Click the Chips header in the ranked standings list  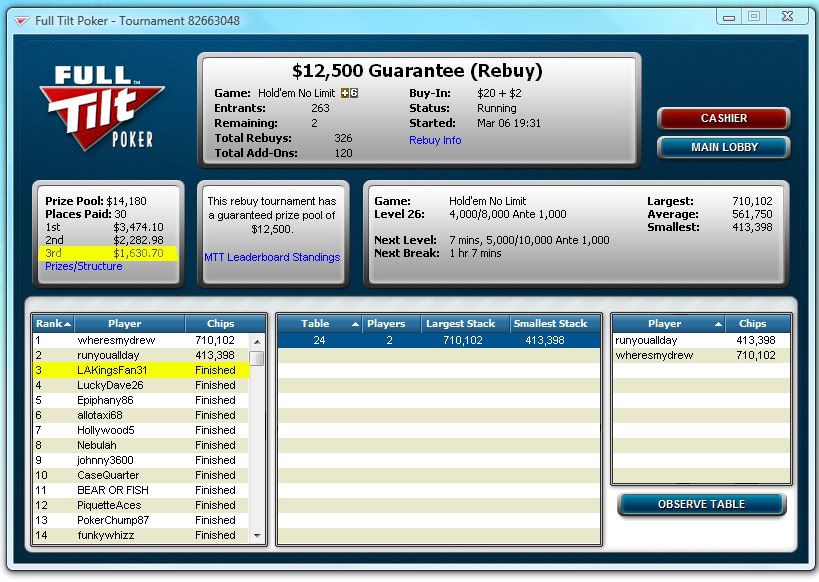click(x=225, y=323)
